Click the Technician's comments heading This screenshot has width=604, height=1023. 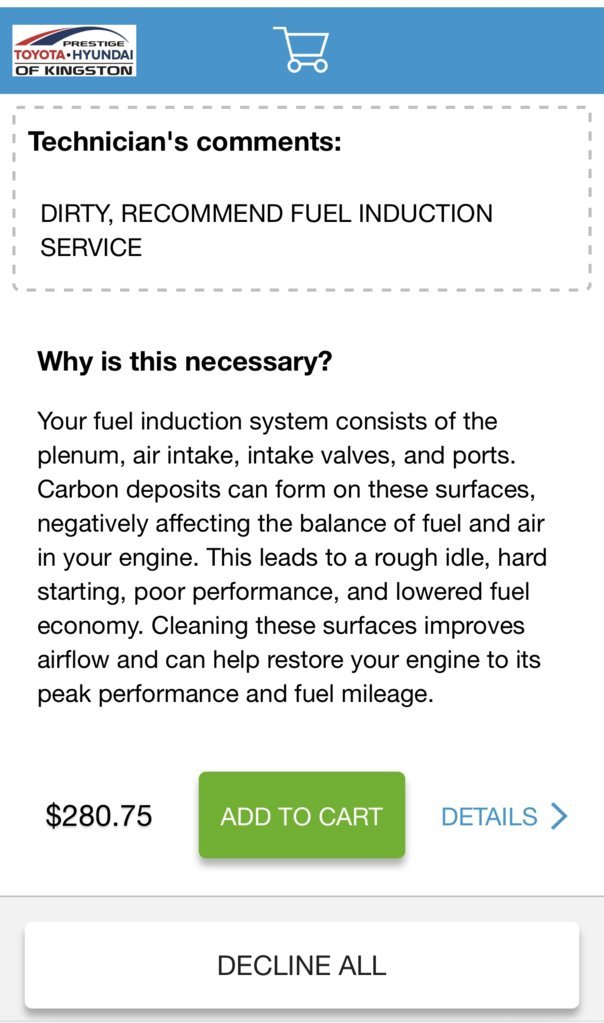click(x=185, y=142)
